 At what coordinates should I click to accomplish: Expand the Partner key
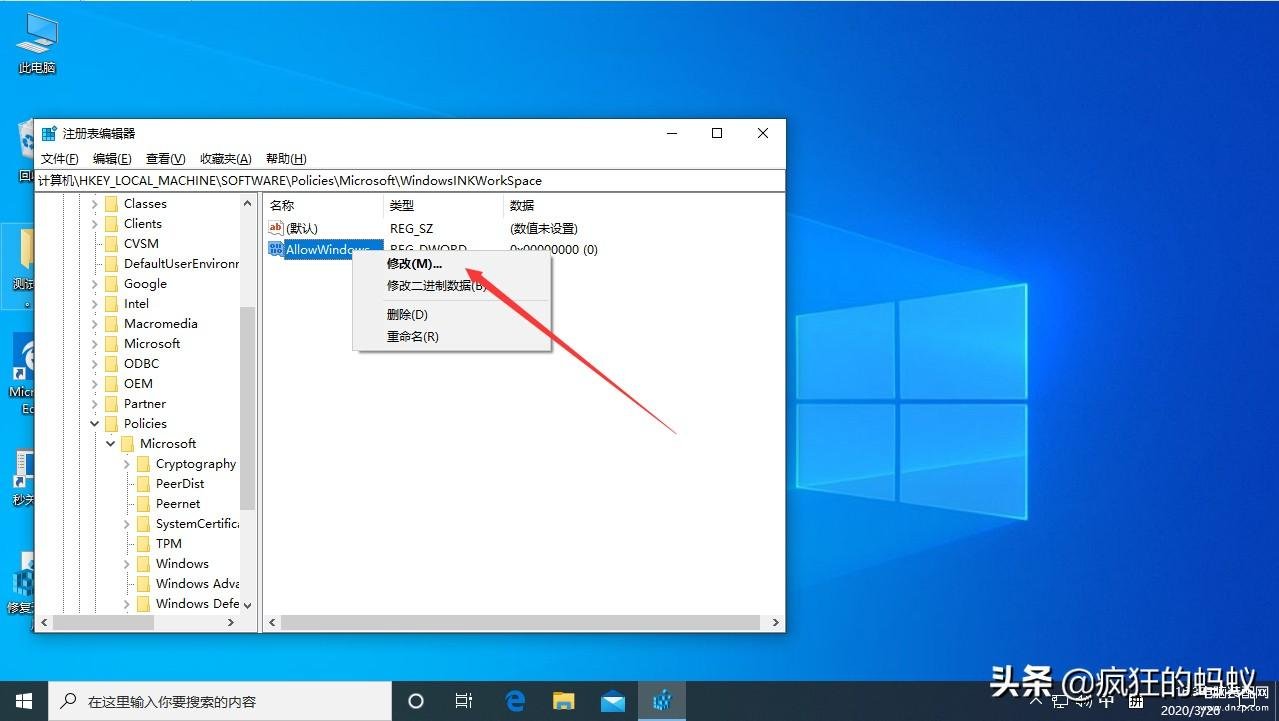(x=95, y=404)
